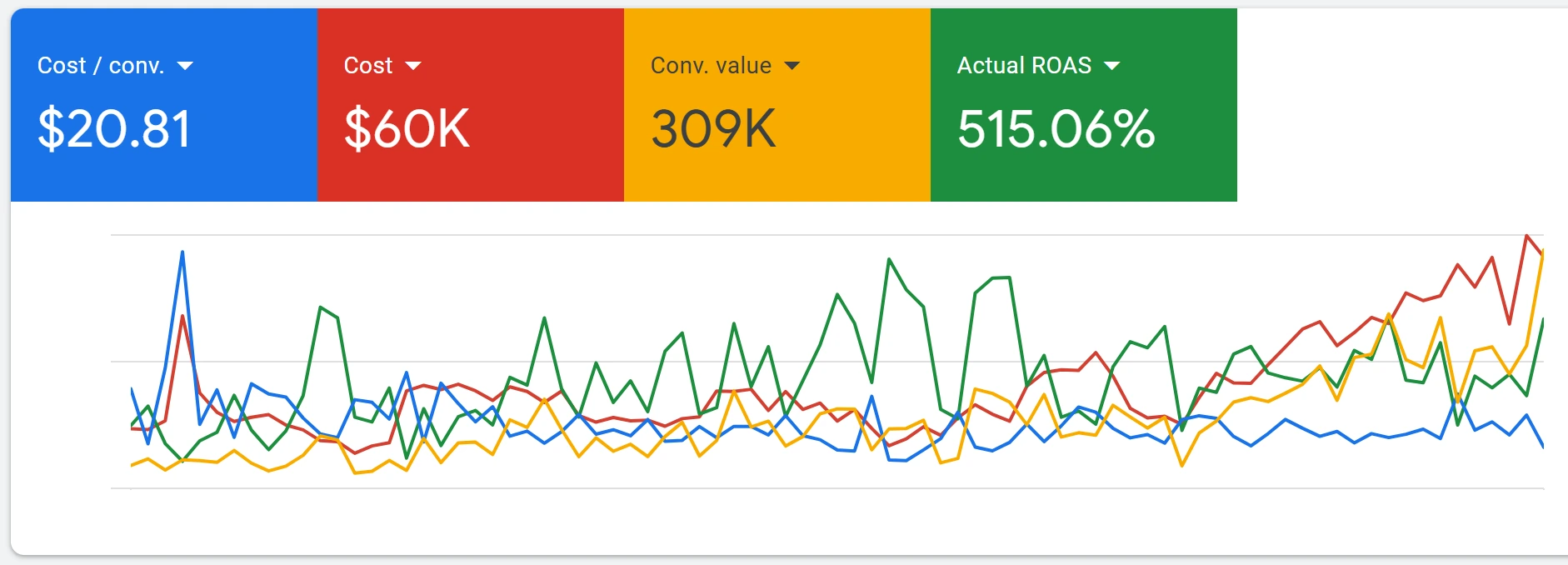Image resolution: width=1568 pixels, height=565 pixels.
Task: Click the green line's tallest peak mid-chart
Action: click(x=890, y=259)
